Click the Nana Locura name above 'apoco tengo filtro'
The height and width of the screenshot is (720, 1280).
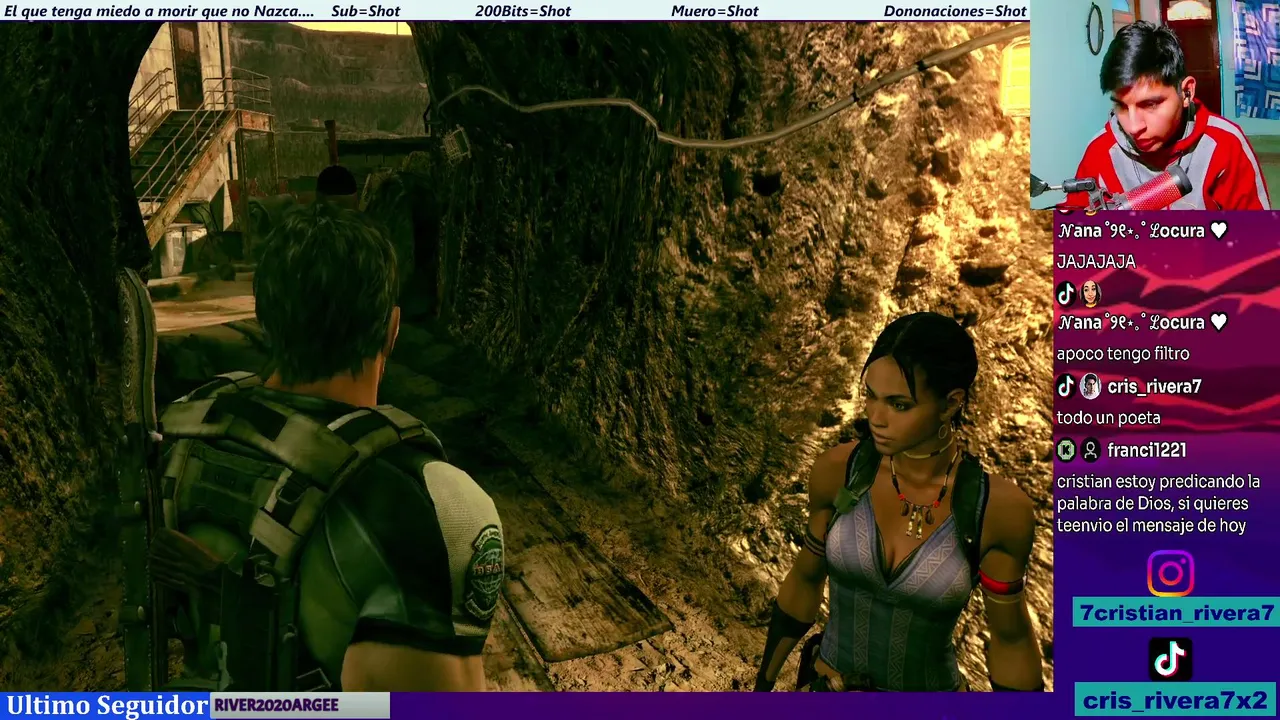coord(1141,322)
